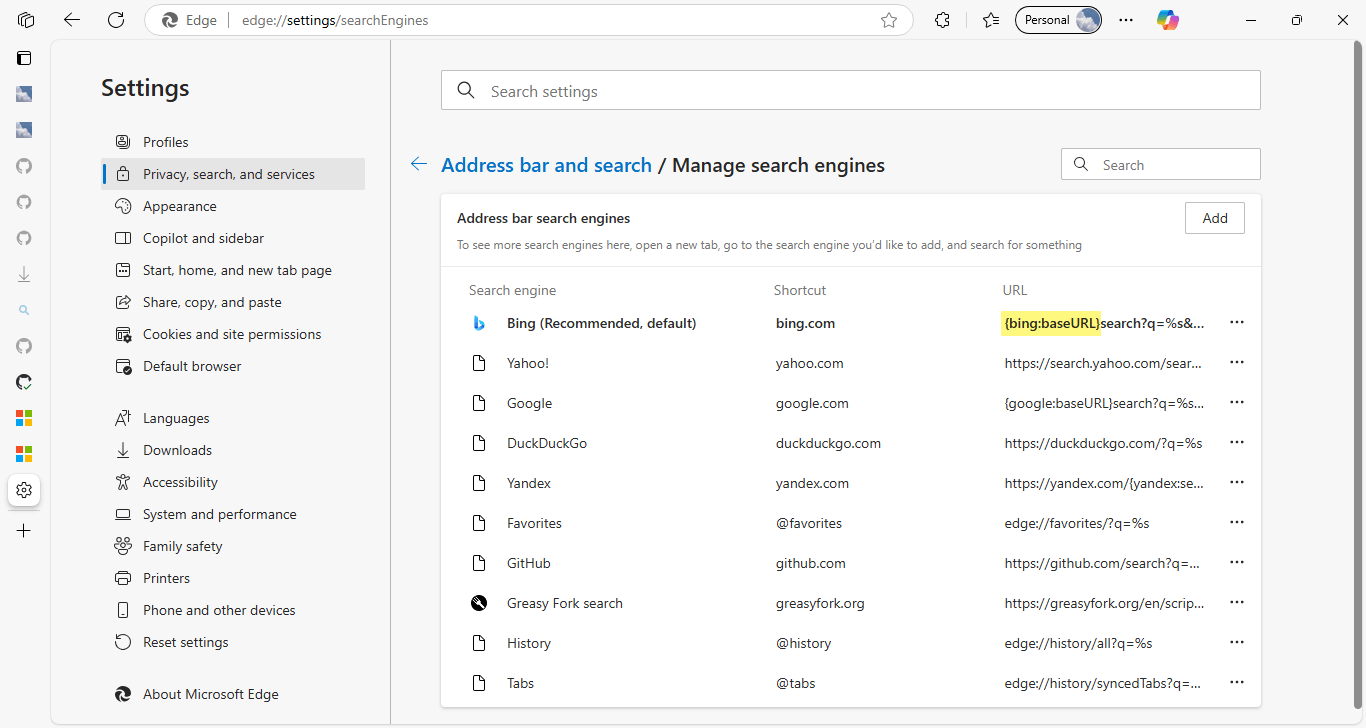
Task: Focus the Search settings field
Action: [x=850, y=91]
